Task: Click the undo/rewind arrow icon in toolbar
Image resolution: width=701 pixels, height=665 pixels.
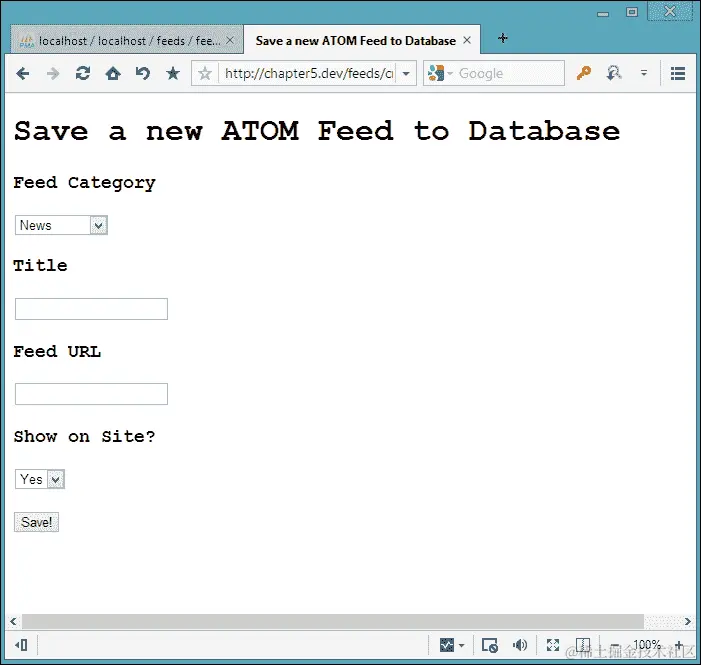Action: point(143,73)
